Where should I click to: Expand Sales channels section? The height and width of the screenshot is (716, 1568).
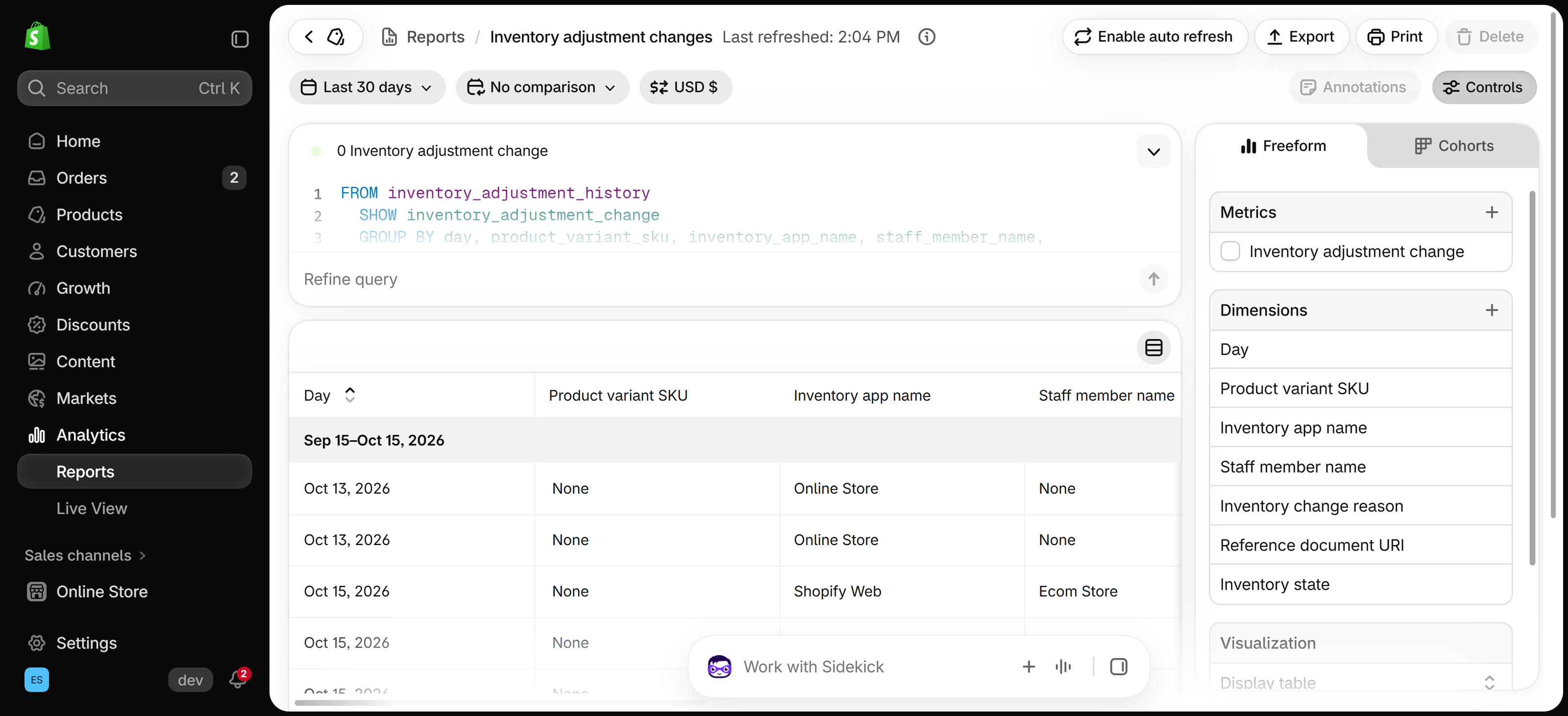[85, 555]
